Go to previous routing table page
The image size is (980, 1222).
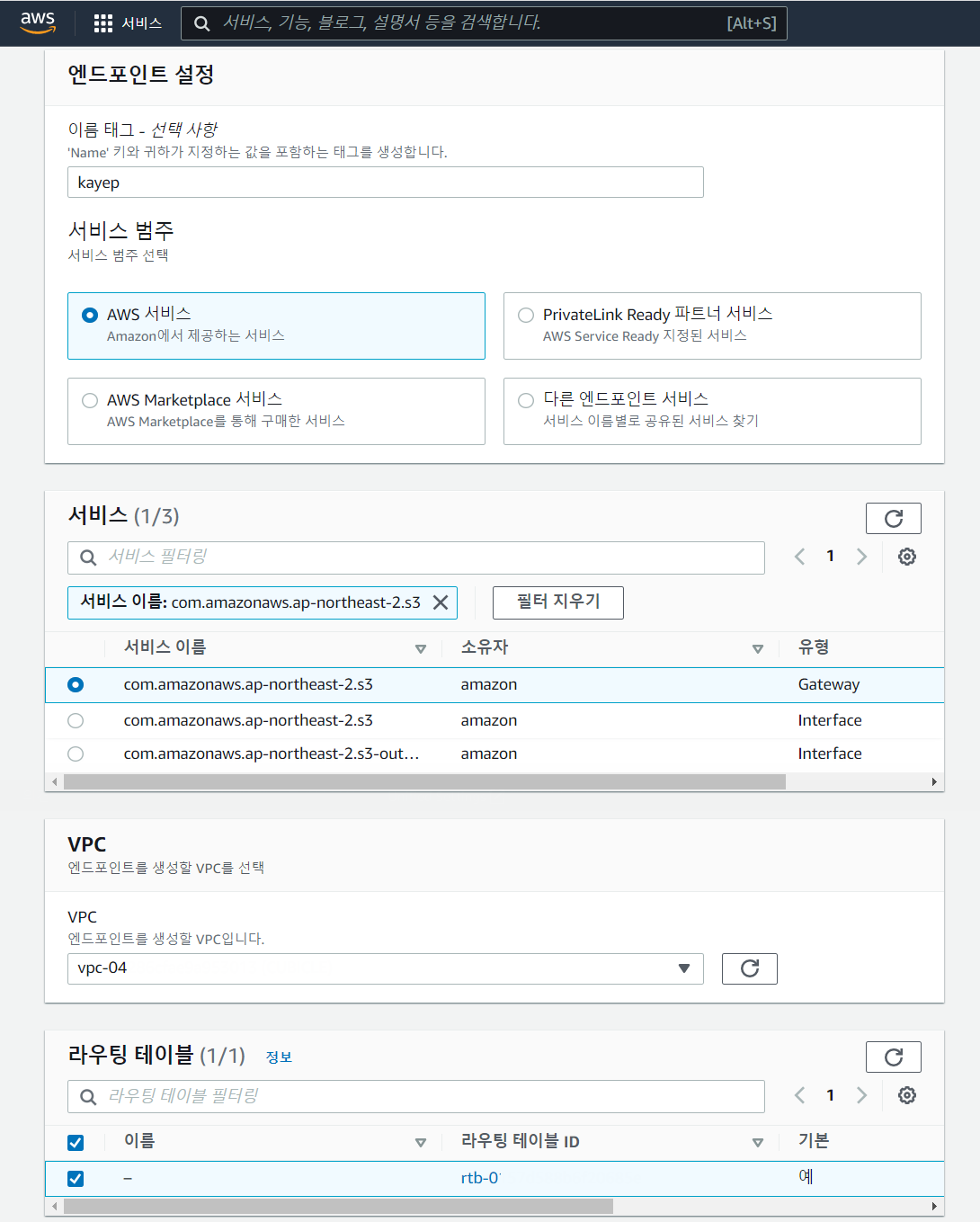[799, 1095]
